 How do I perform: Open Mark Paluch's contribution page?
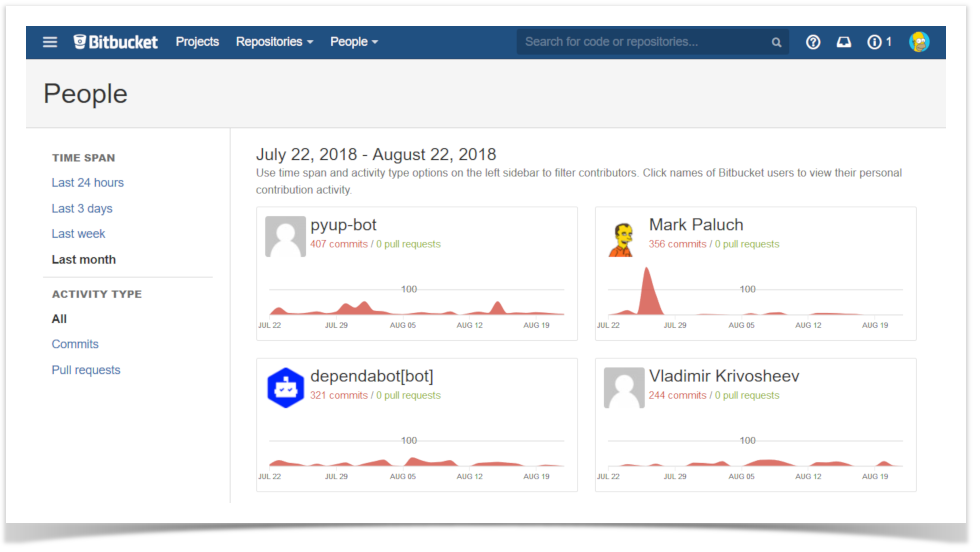click(x=696, y=225)
